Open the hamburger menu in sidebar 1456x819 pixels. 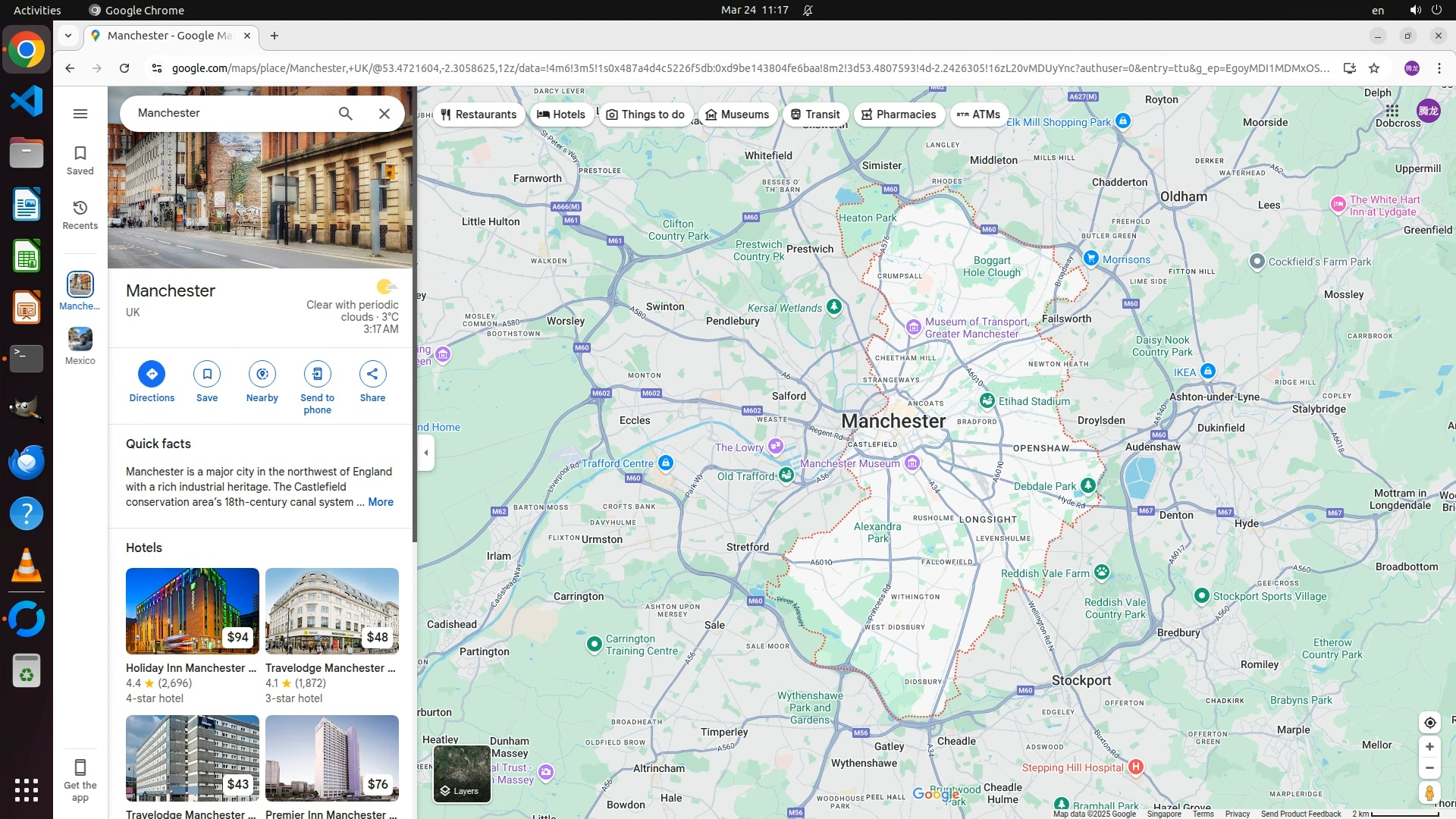click(80, 114)
